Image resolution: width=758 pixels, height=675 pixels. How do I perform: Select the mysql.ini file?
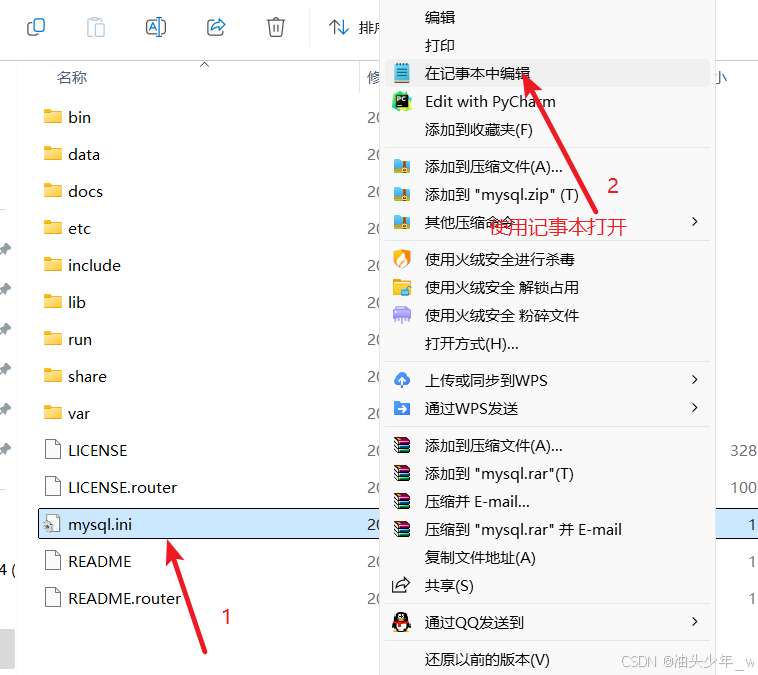click(x=208, y=524)
